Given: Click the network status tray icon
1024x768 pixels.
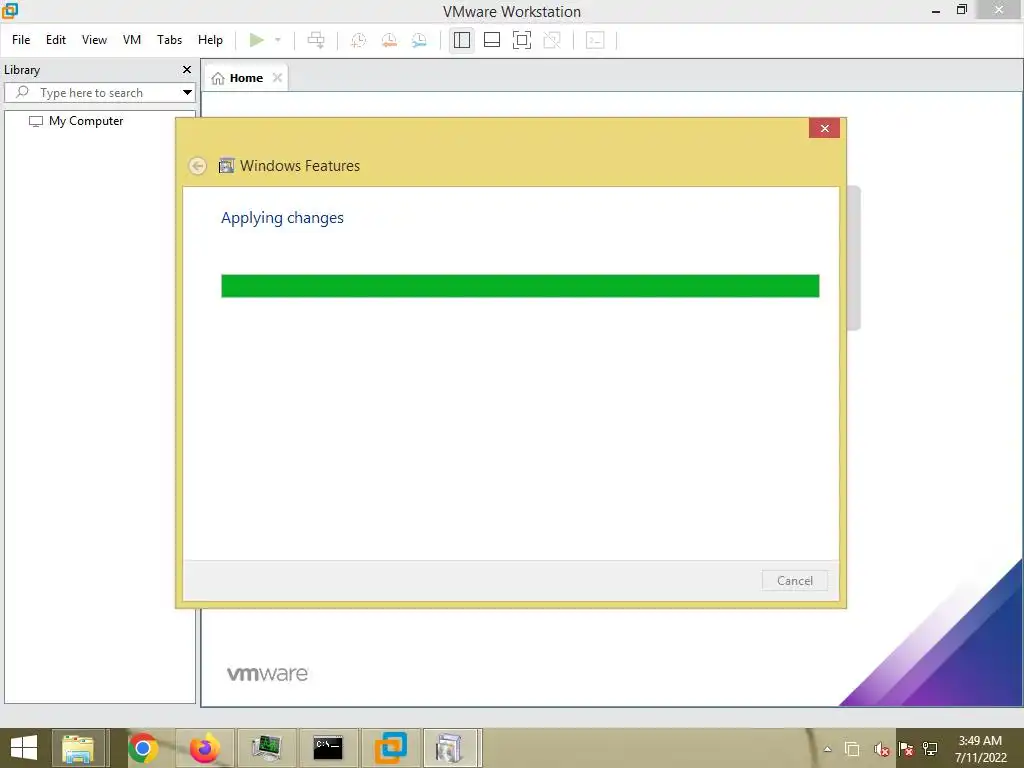Looking at the screenshot, I should (x=930, y=749).
